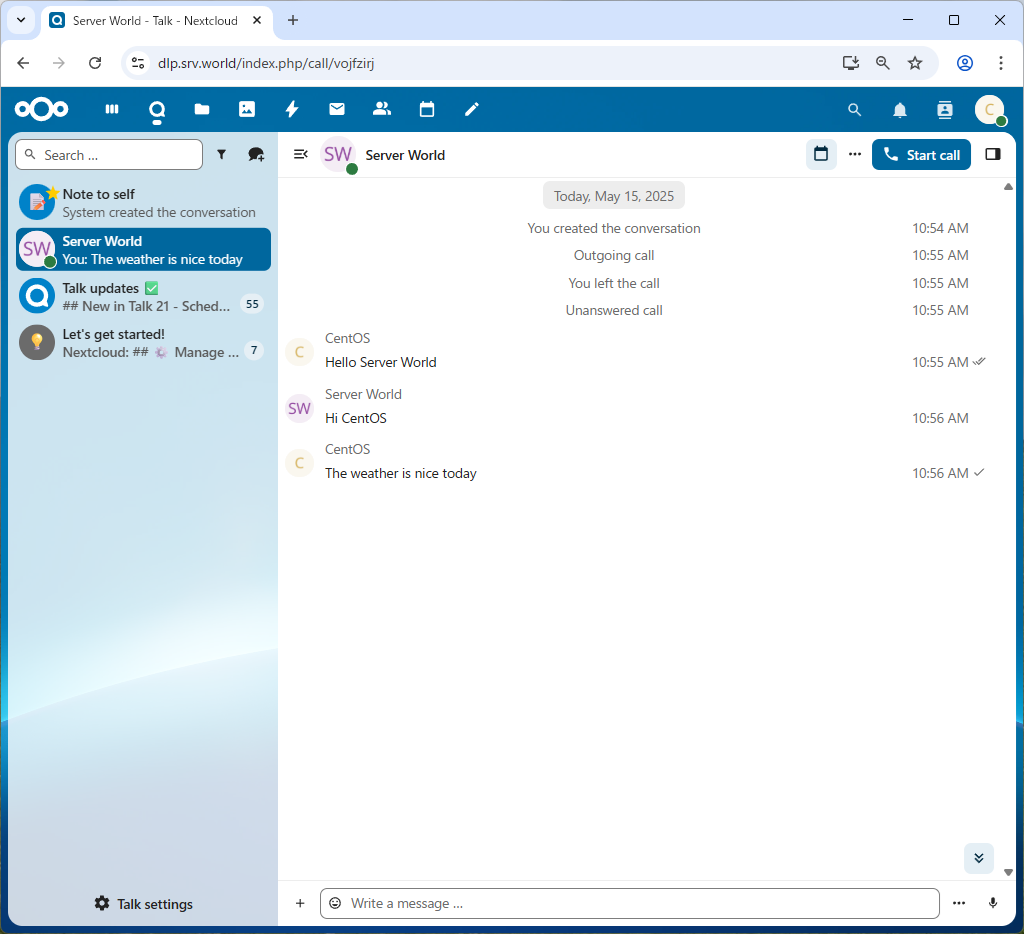The height and width of the screenshot is (934, 1024).
Task: Collapse the conversation list sidebar
Action: point(300,154)
